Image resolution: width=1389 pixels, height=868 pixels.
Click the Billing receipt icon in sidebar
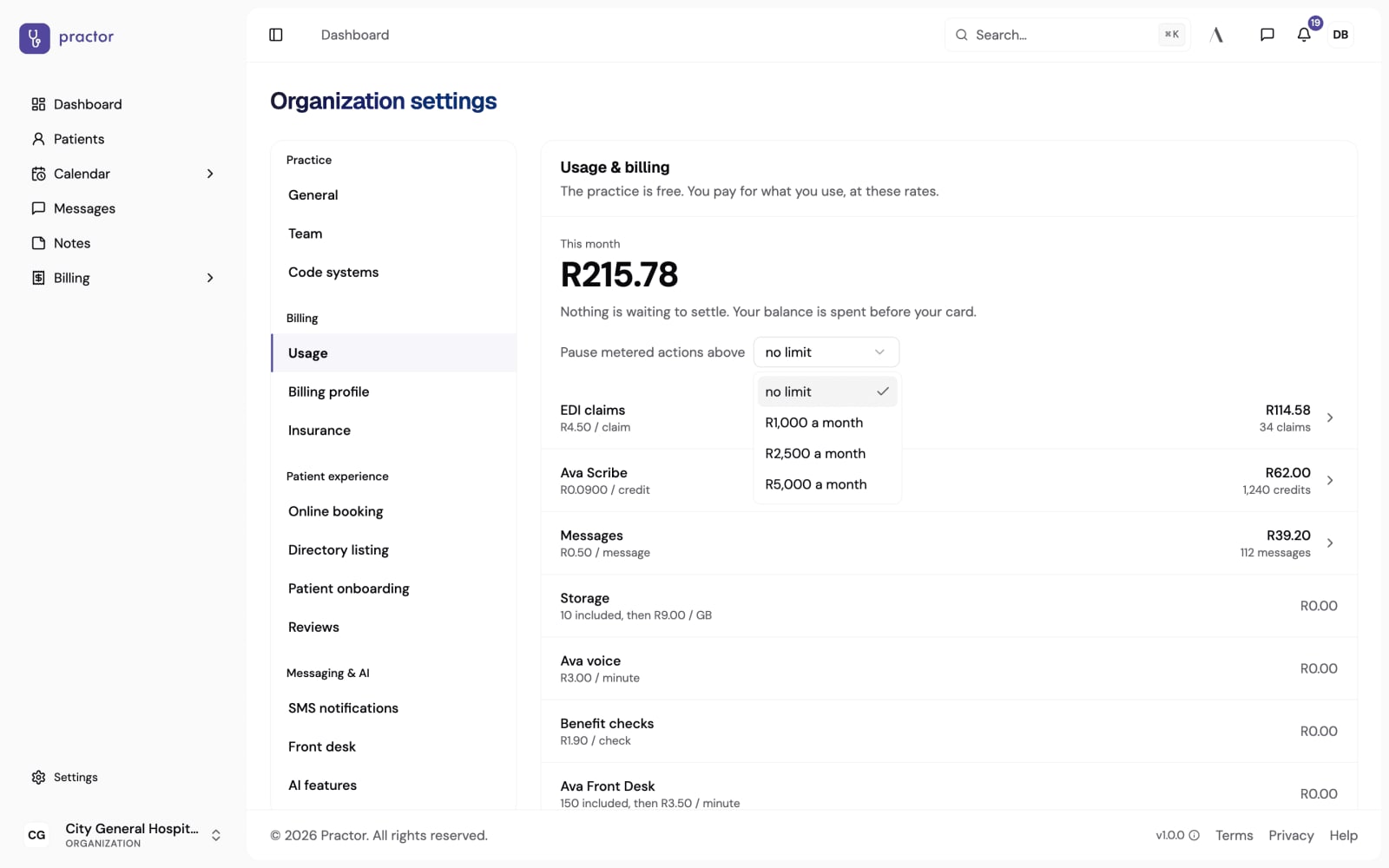38,278
